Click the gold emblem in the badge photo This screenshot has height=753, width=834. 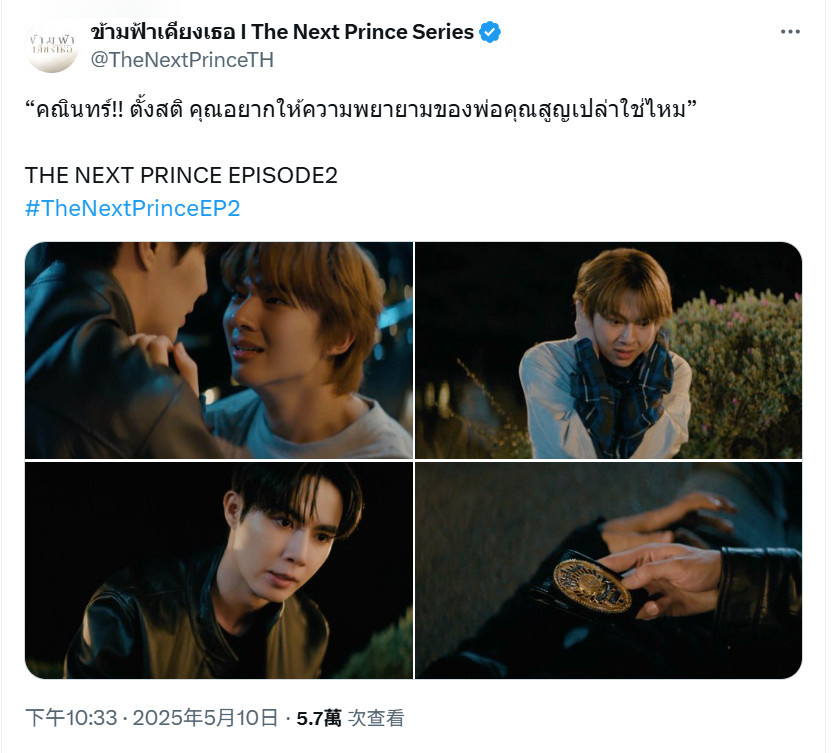592,584
